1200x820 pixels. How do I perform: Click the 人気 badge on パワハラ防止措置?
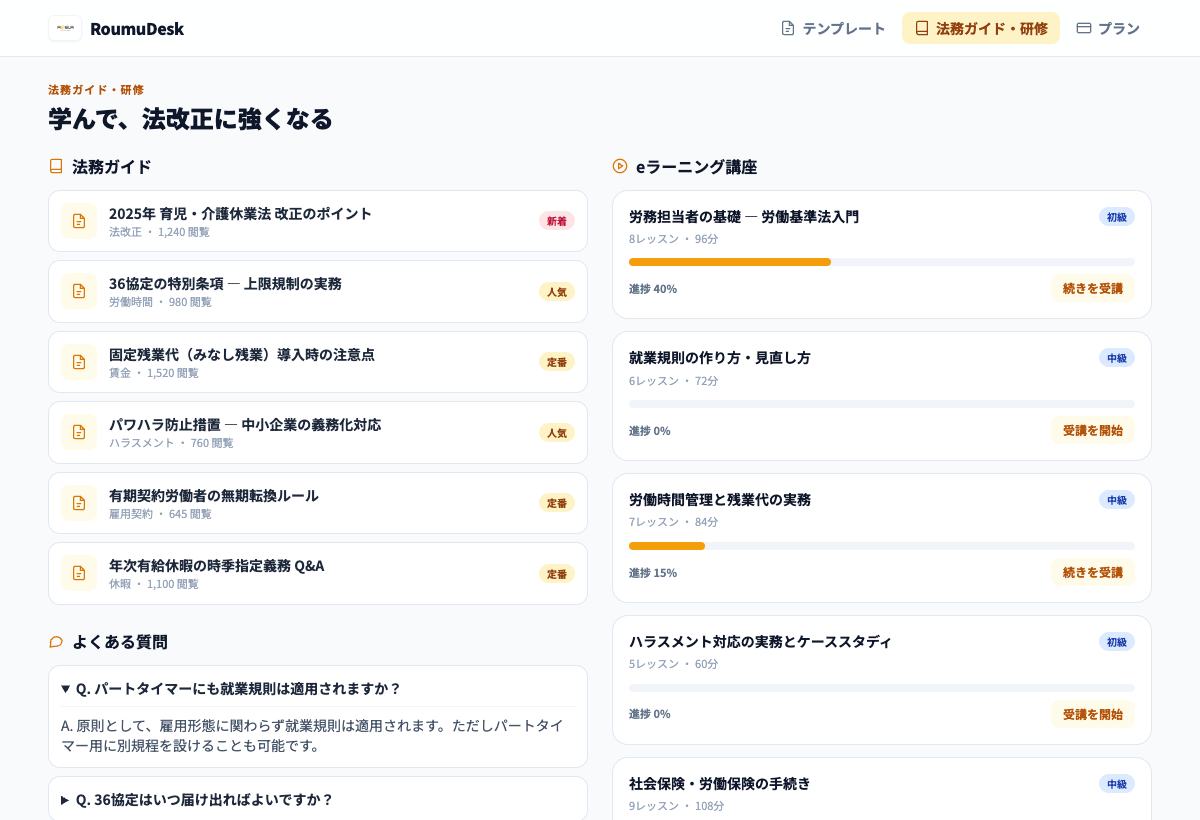tap(557, 433)
